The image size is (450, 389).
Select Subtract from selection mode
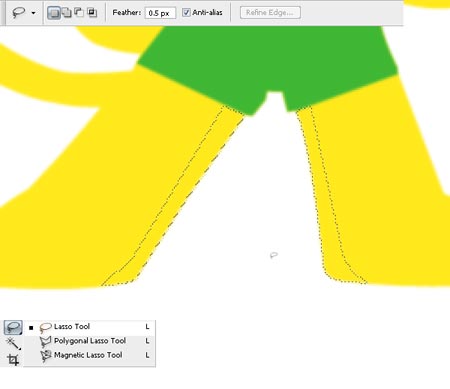(79, 13)
